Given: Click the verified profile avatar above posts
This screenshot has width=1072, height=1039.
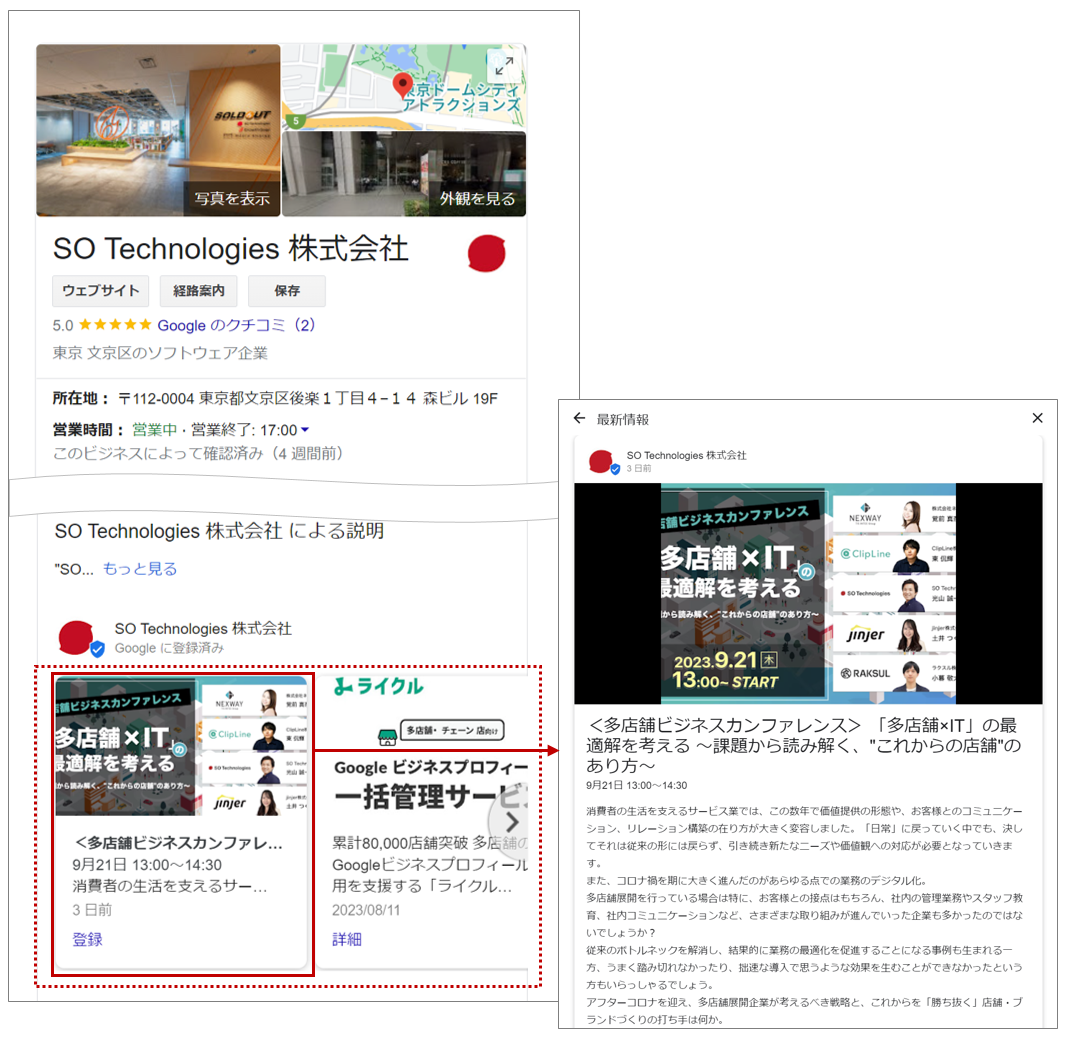Looking at the screenshot, I should [80, 638].
